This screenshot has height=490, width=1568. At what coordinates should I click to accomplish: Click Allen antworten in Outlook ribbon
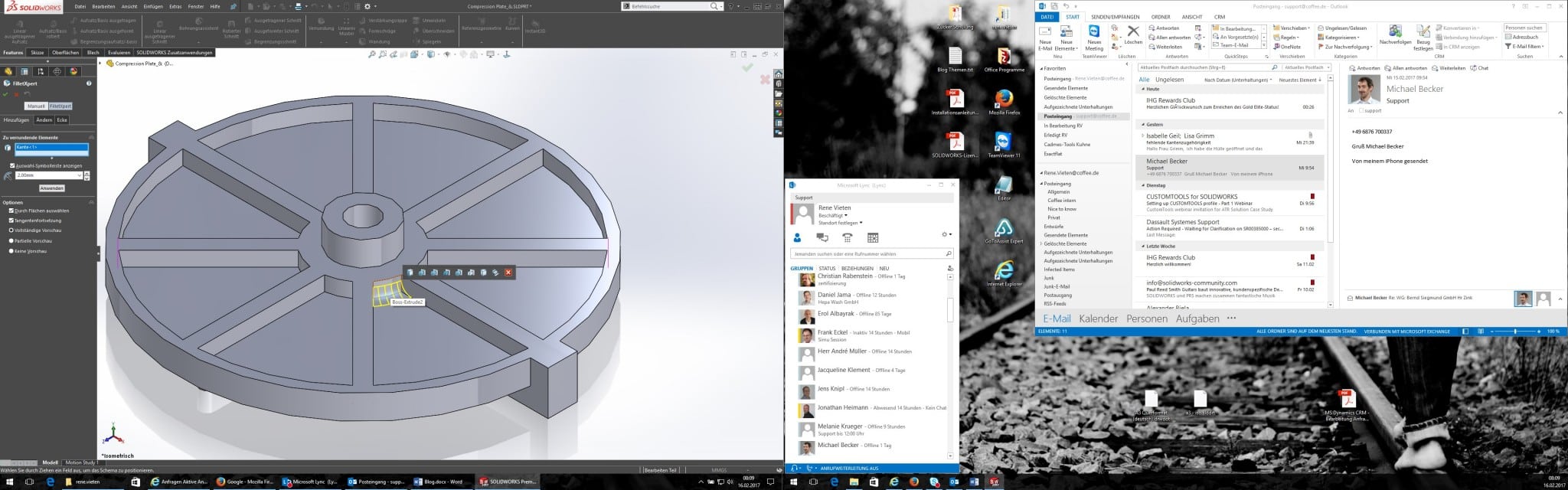point(1169,38)
